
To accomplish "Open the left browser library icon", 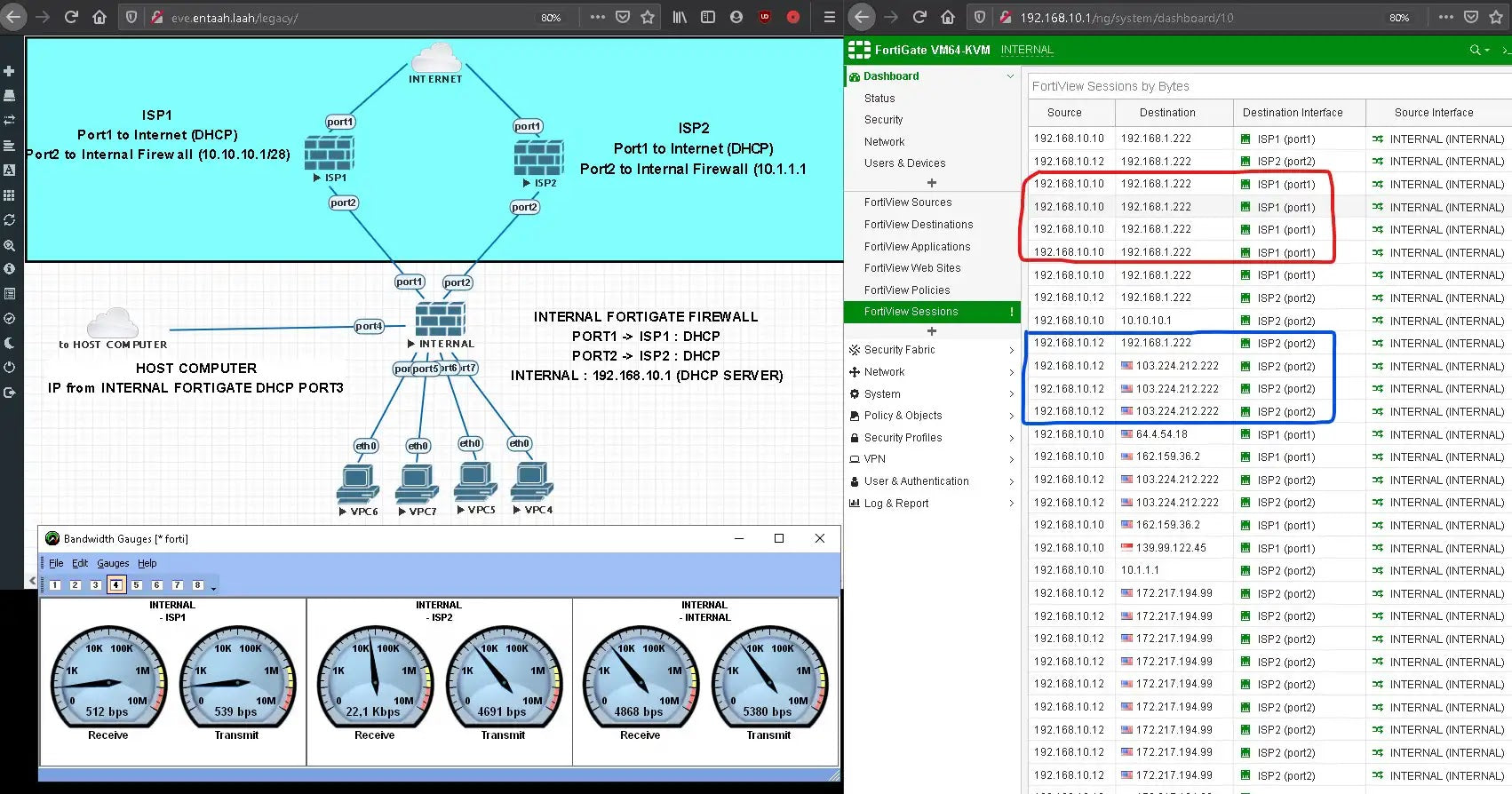I will pos(680,17).
